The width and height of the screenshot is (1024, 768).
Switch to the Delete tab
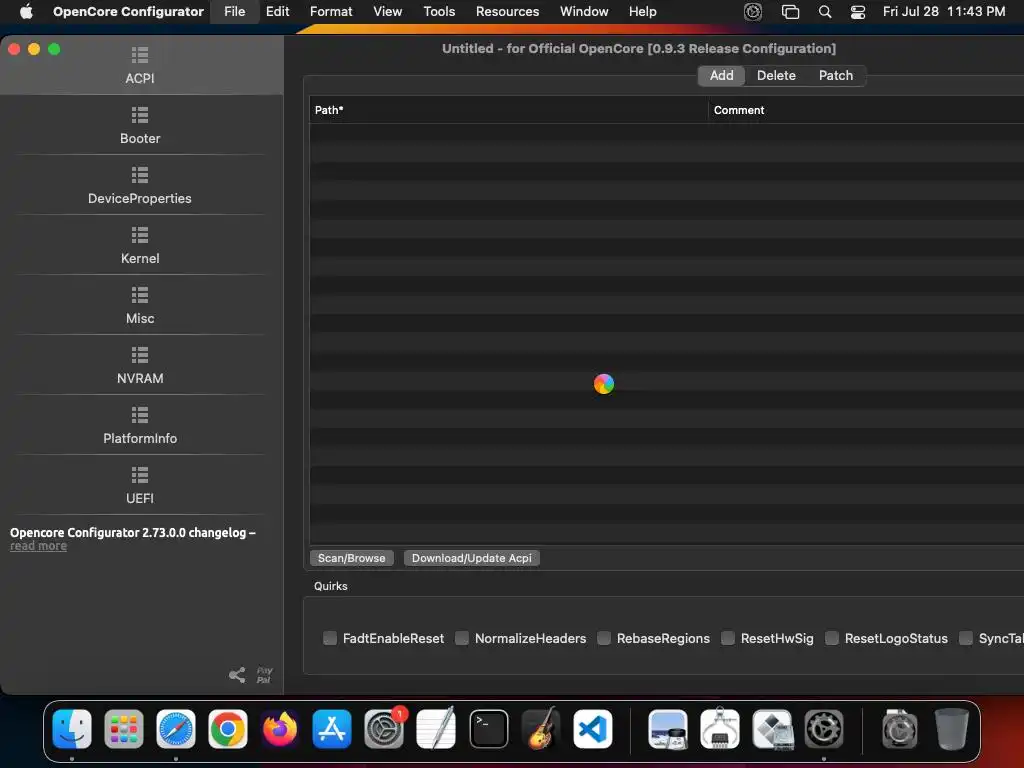[776, 76]
